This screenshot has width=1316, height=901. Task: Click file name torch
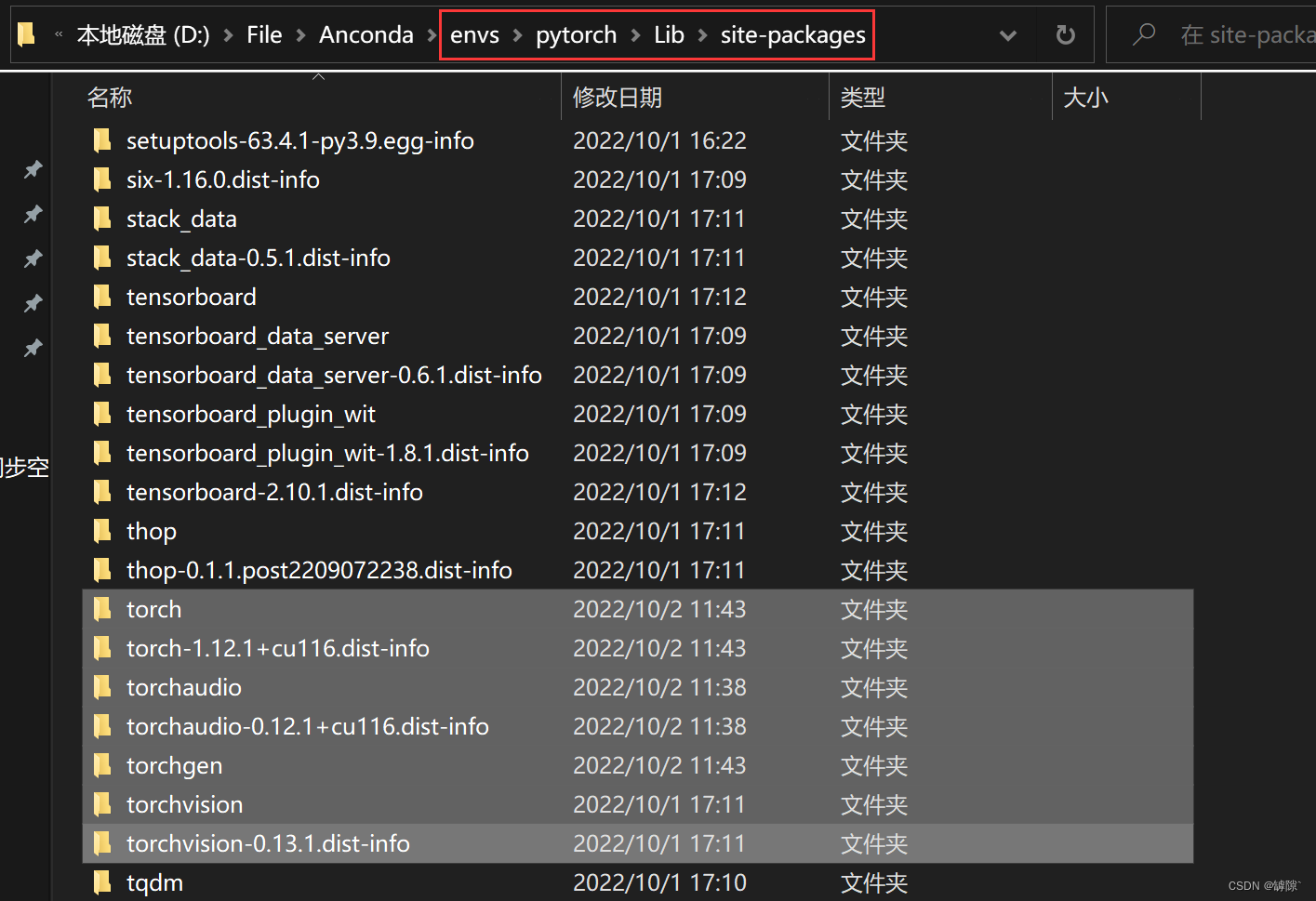(154, 609)
